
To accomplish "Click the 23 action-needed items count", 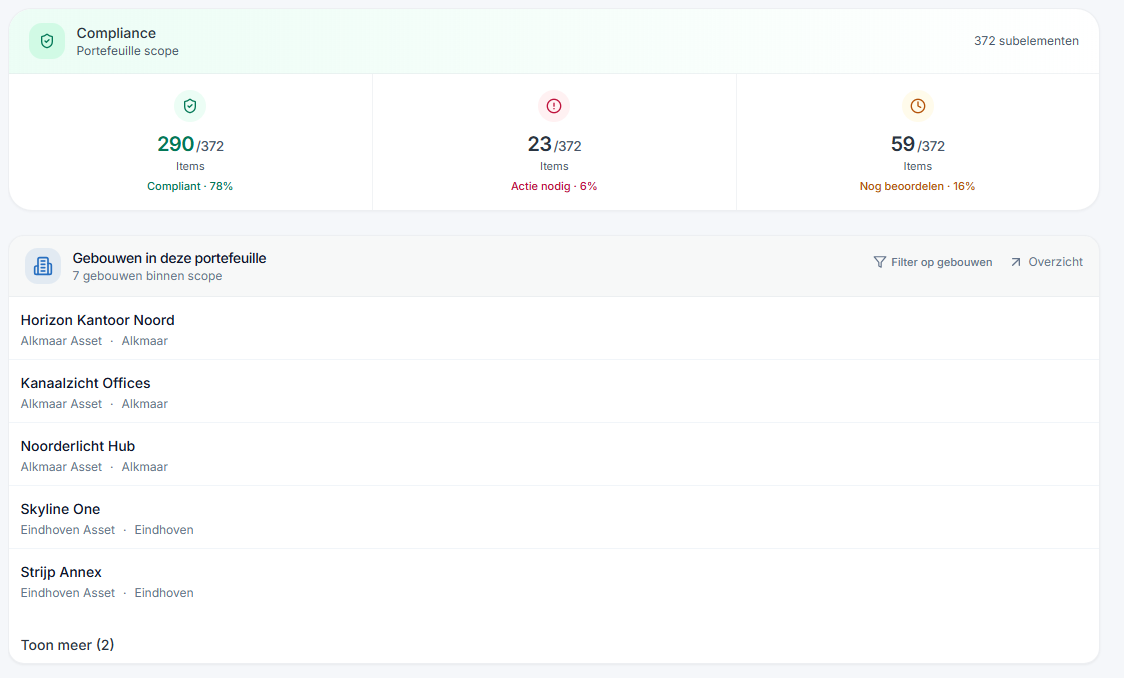I will coord(539,144).
